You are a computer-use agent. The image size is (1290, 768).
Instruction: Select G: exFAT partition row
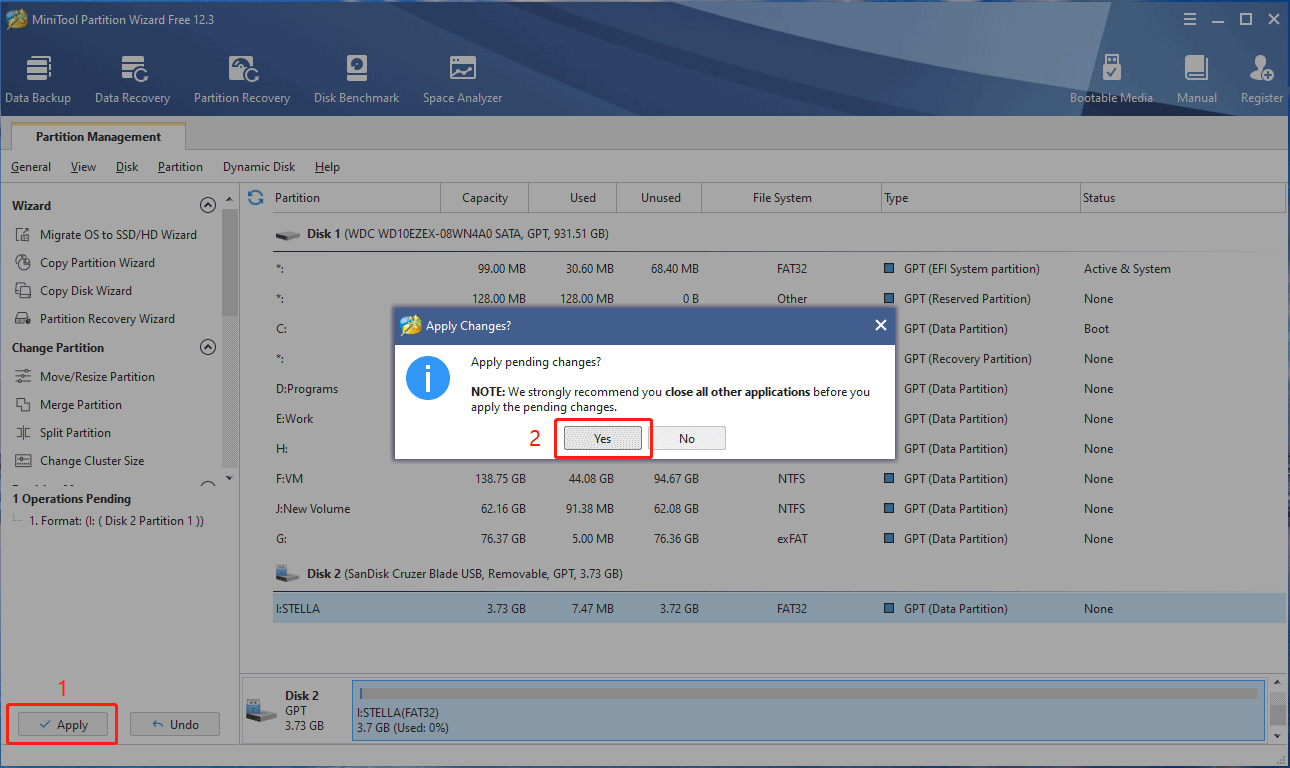pyautogui.click(x=777, y=538)
